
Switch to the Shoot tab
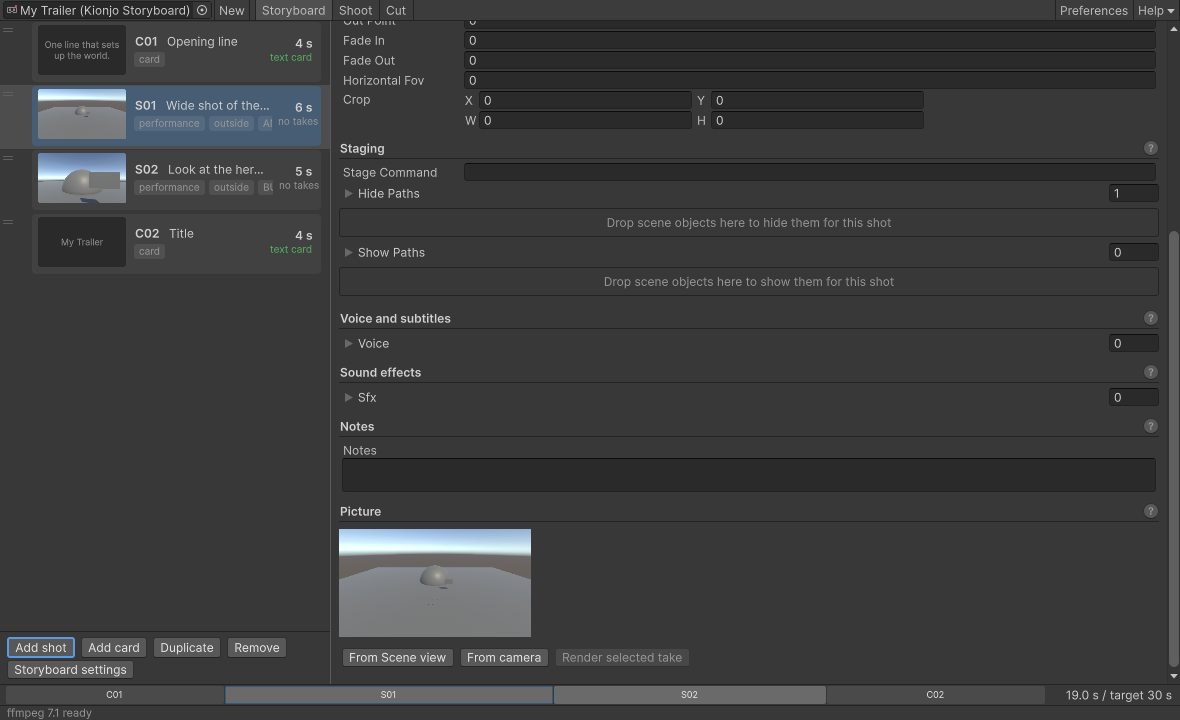355,11
